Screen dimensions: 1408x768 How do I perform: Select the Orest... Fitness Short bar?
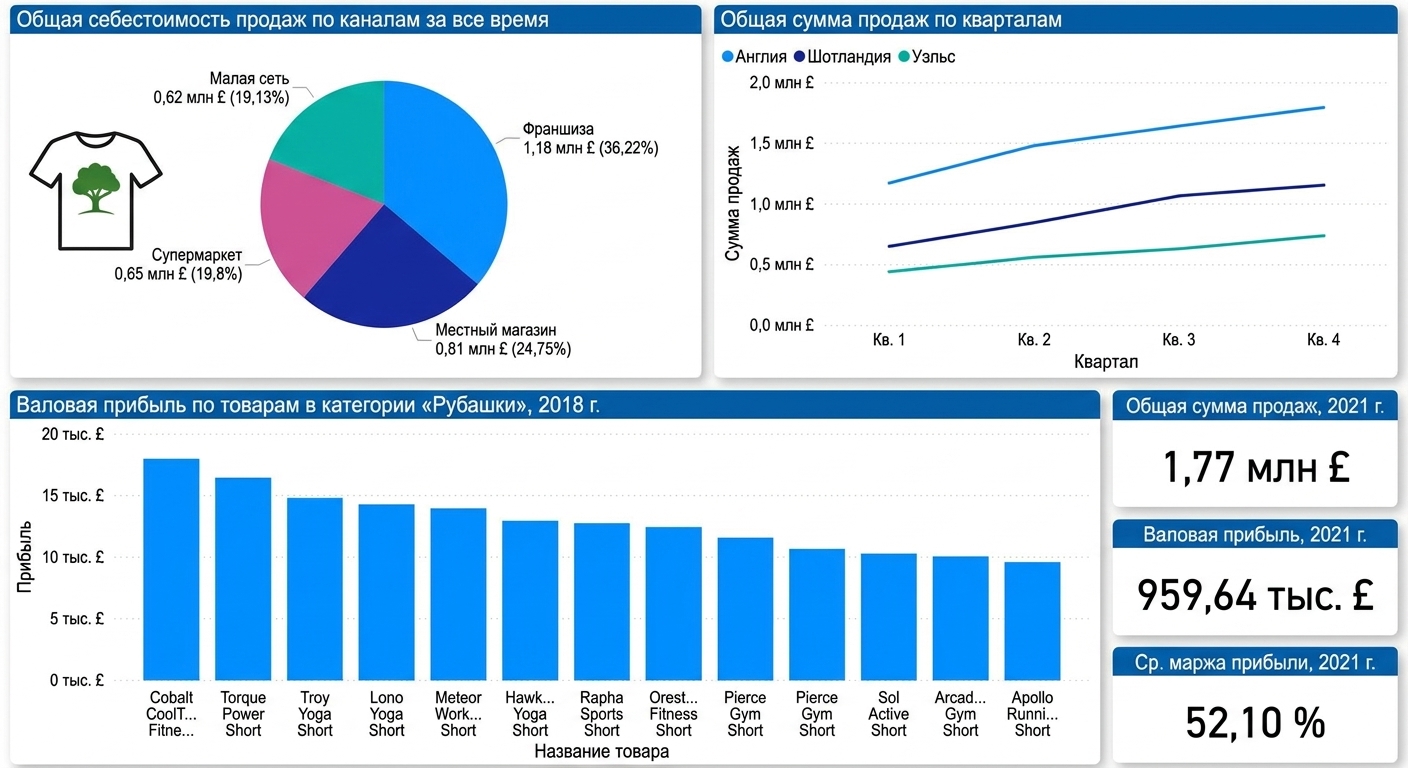tap(673, 604)
